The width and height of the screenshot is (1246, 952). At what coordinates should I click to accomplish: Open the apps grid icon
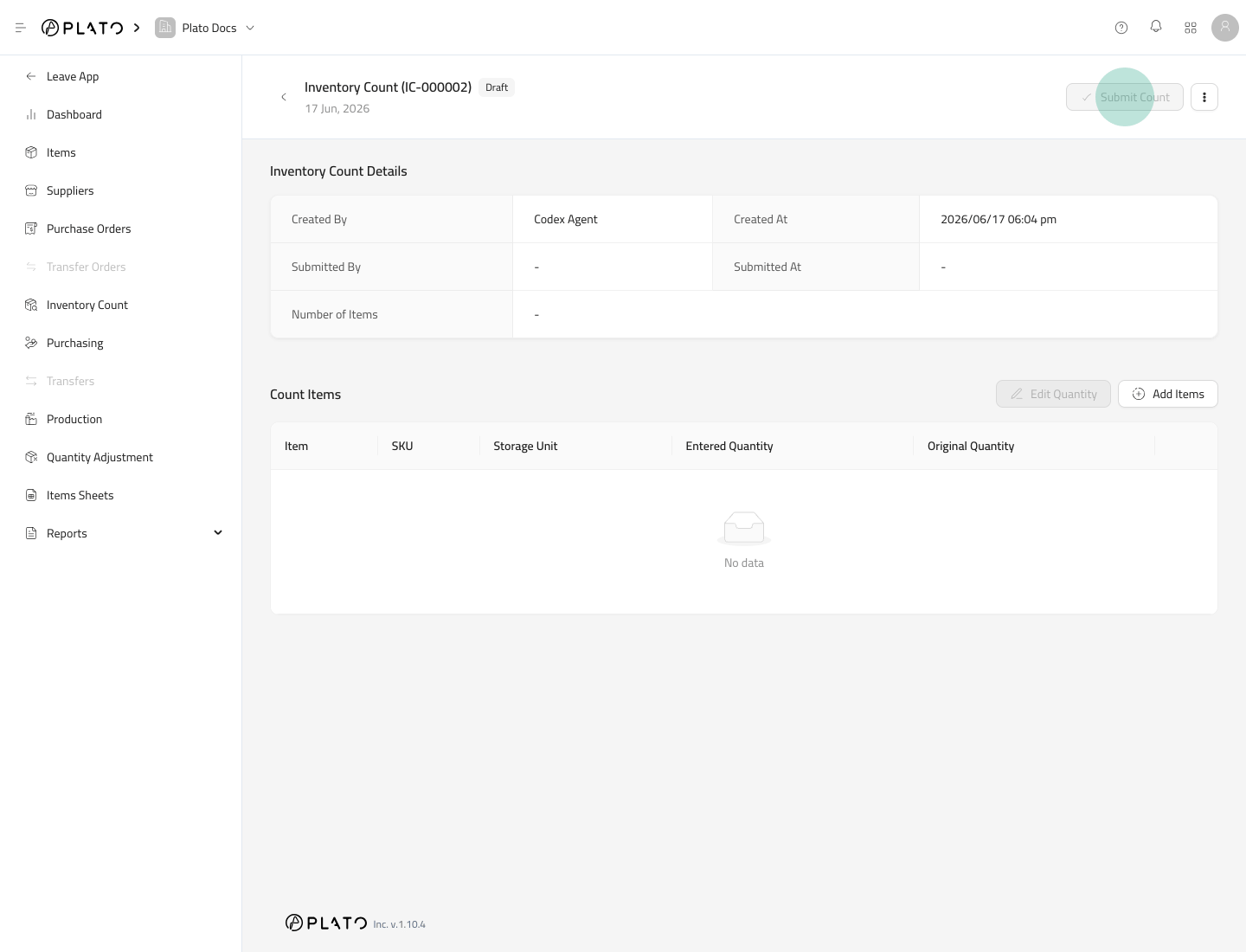tap(1191, 28)
